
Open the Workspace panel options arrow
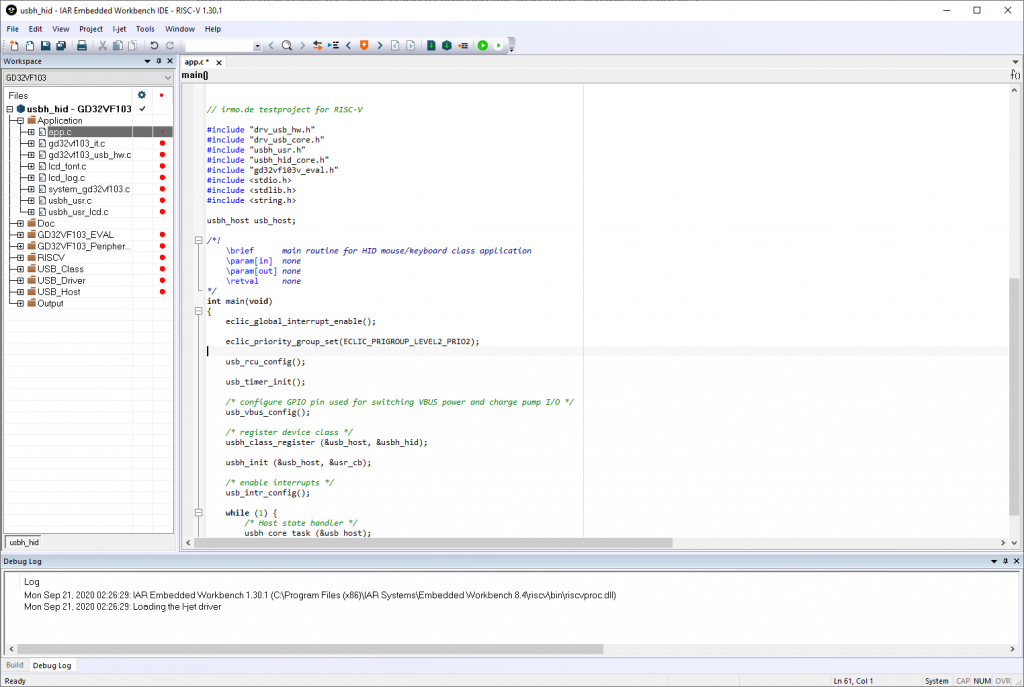coord(147,61)
